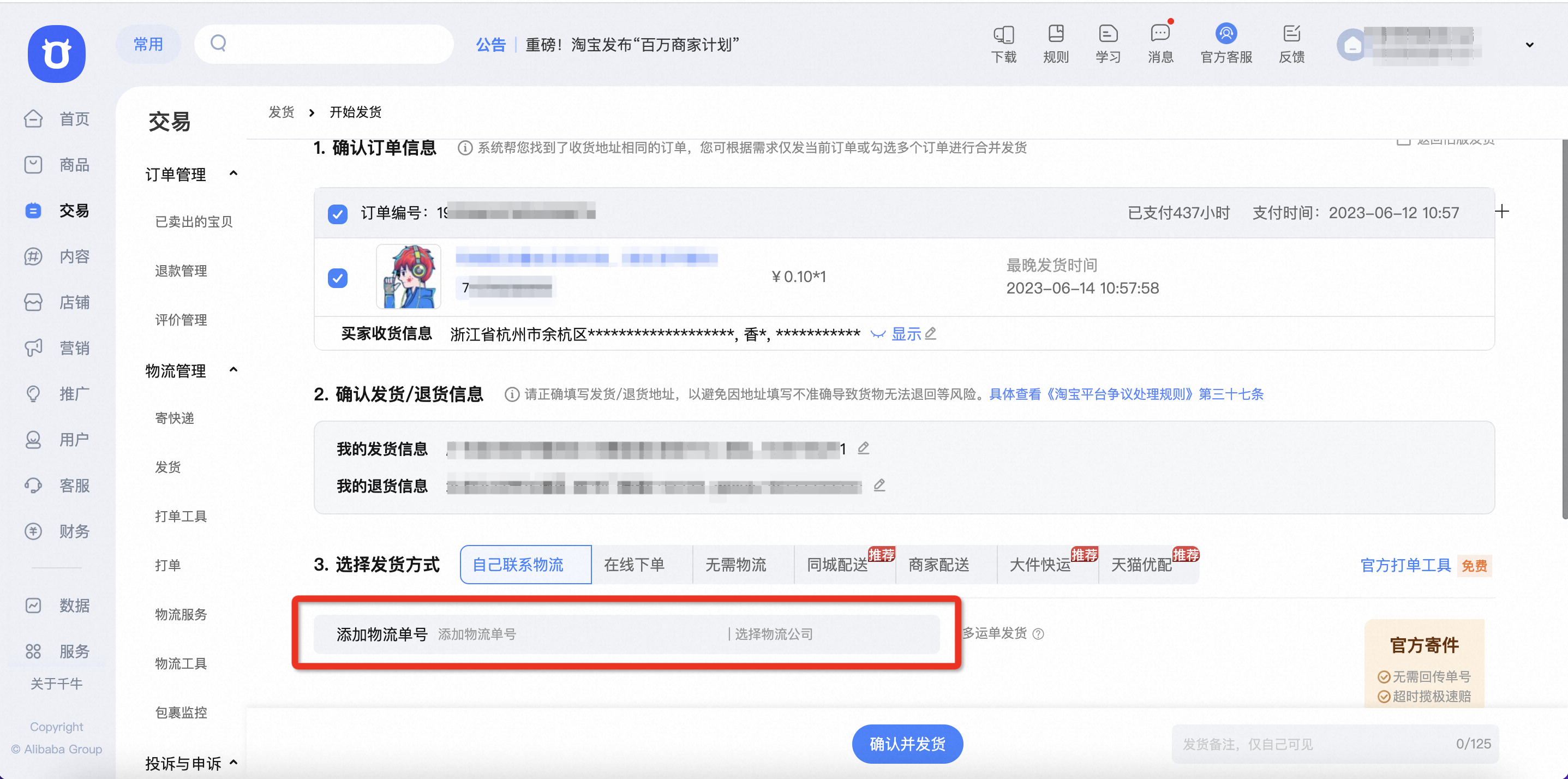
Task: Open 评价管理 menu item
Action: click(x=181, y=320)
